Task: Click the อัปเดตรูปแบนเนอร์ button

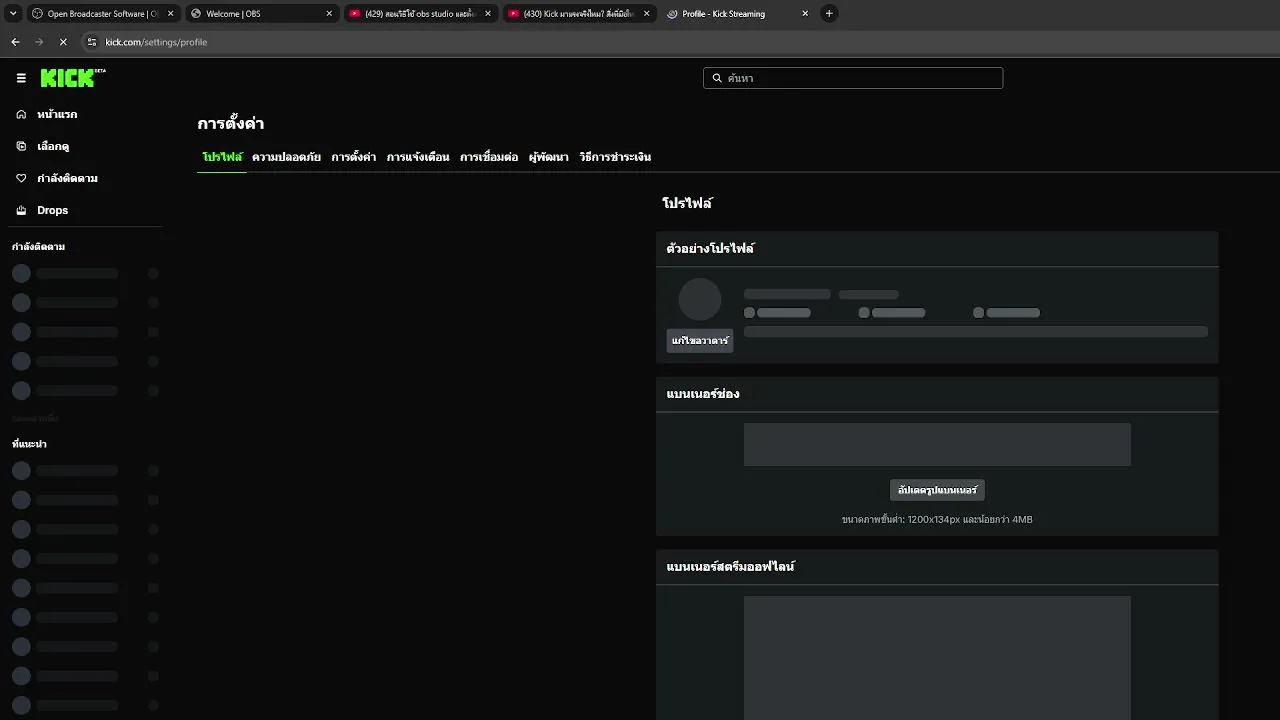Action: [x=937, y=490]
